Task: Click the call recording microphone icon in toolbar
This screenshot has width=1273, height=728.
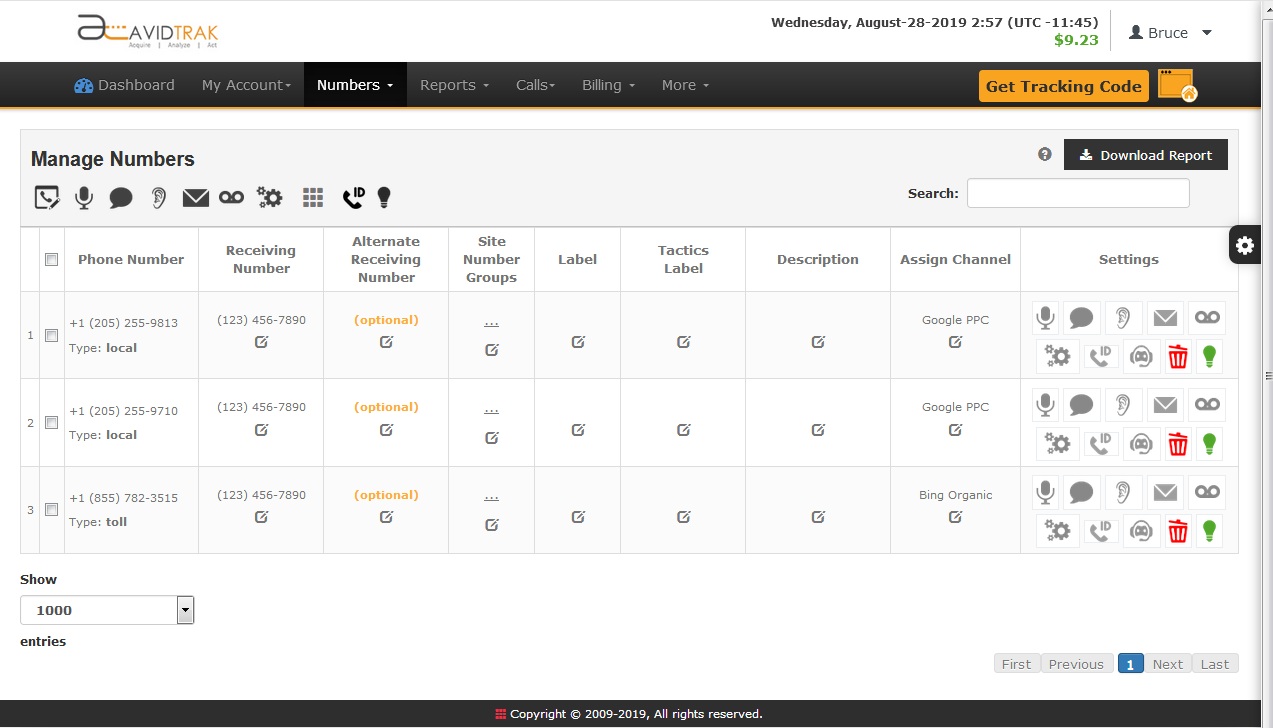Action: (x=84, y=197)
